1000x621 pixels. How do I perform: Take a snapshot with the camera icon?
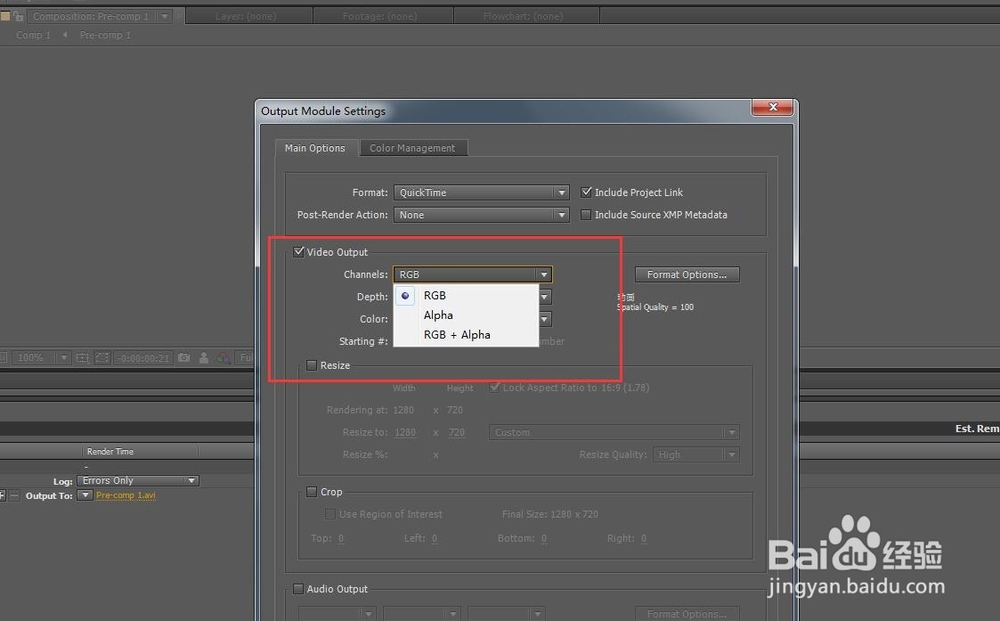point(184,358)
